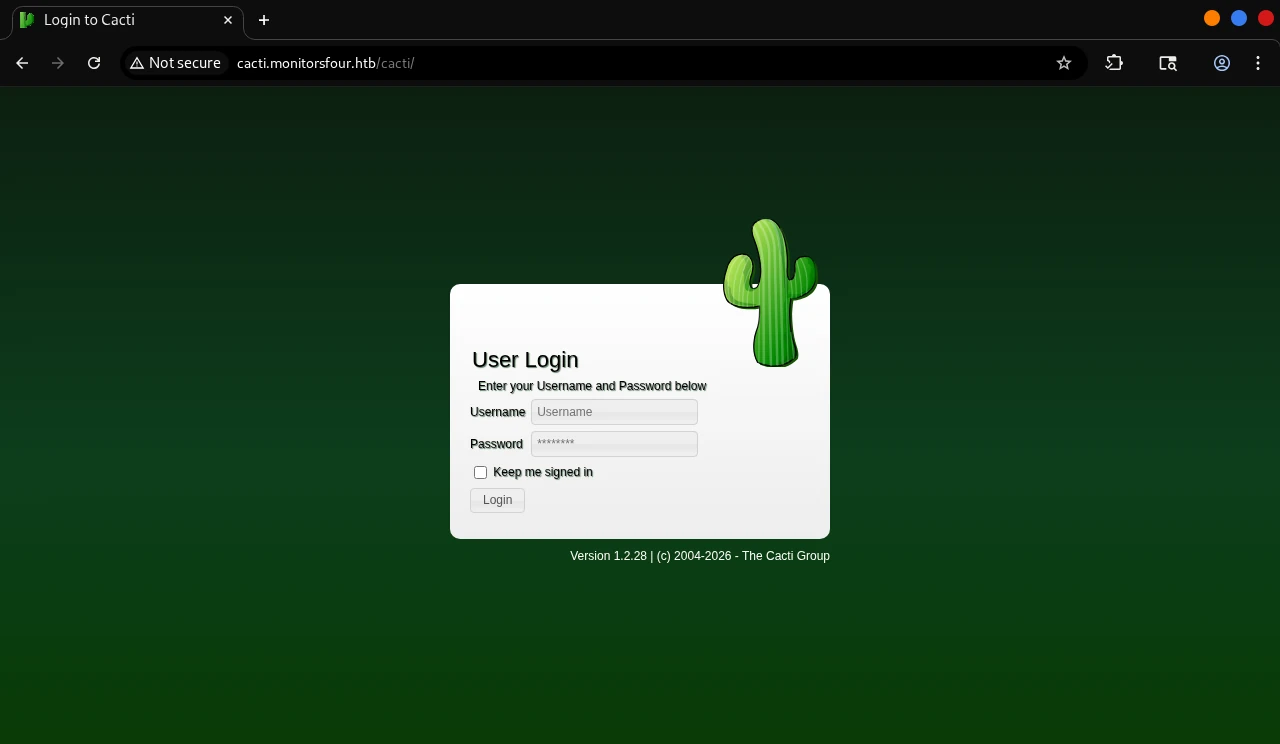
Task: Open the Extensions puzzle icon
Action: 1114,63
